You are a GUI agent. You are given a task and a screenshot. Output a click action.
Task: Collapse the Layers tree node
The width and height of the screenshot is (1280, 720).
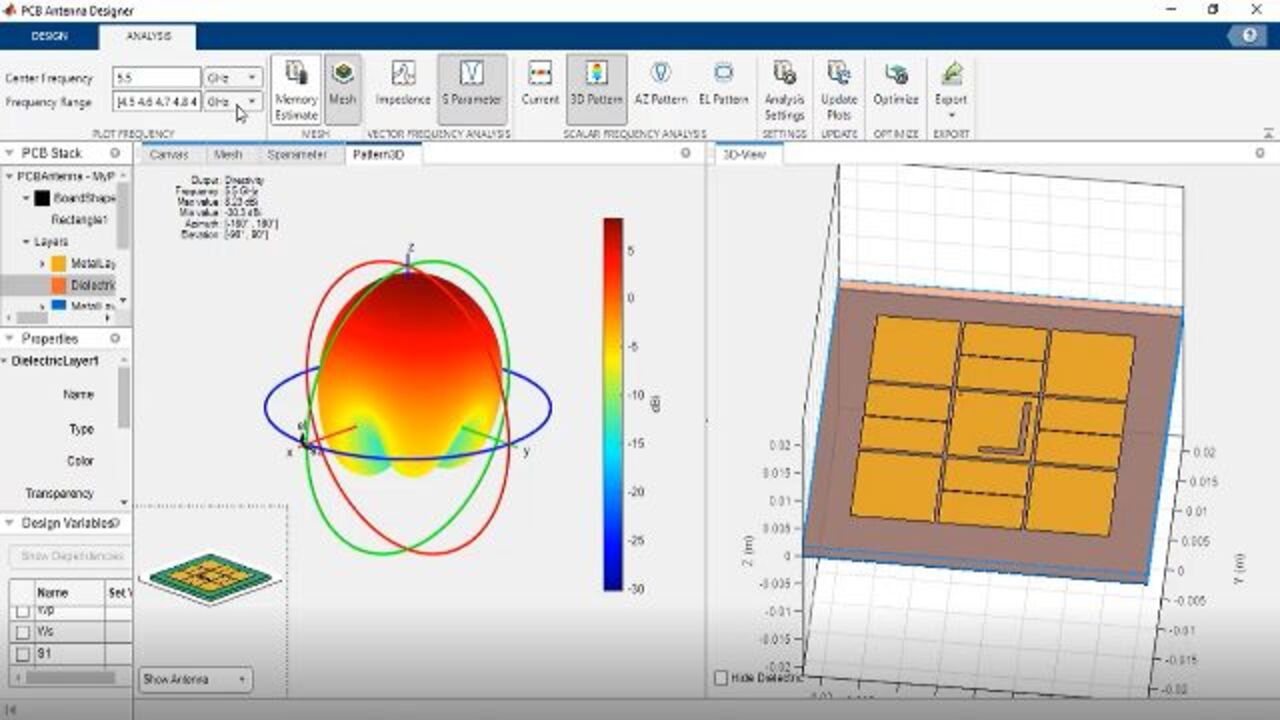pyautogui.click(x=26, y=242)
